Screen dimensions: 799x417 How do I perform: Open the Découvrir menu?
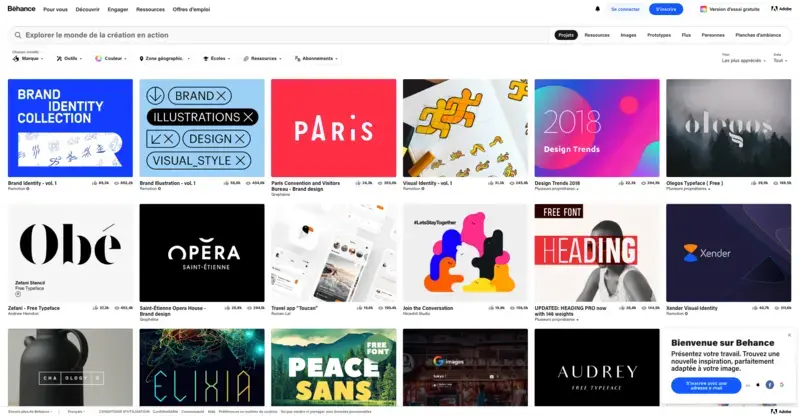(x=87, y=9)
